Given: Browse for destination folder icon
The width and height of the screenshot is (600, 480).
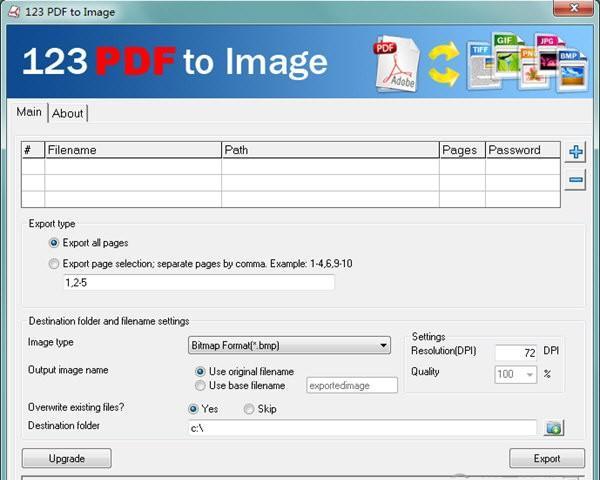Looking at the screenshot, I should point(554,428).
